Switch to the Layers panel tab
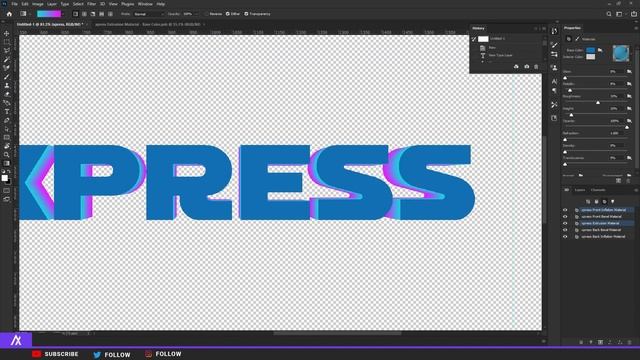Viewport: 640px width, 360px height. [580, 190]
